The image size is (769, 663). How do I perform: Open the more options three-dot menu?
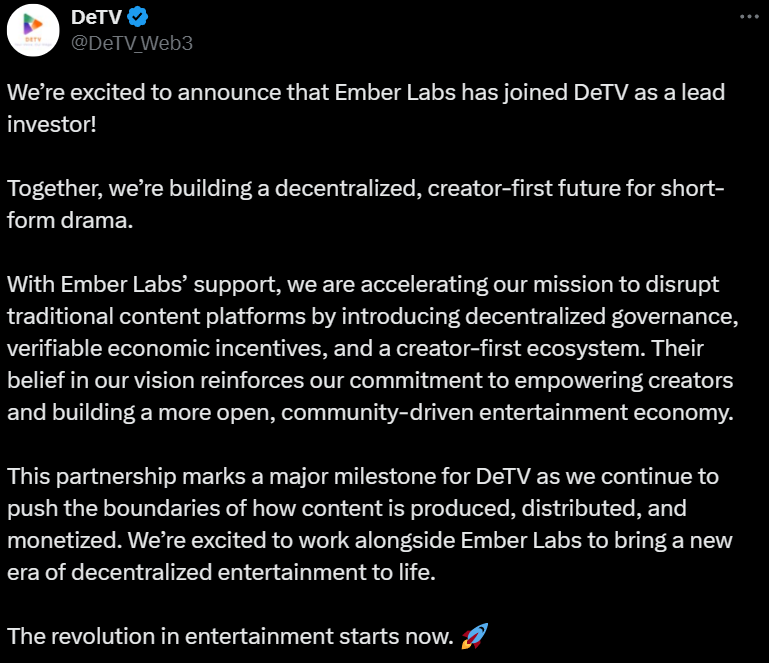(748, 18)
